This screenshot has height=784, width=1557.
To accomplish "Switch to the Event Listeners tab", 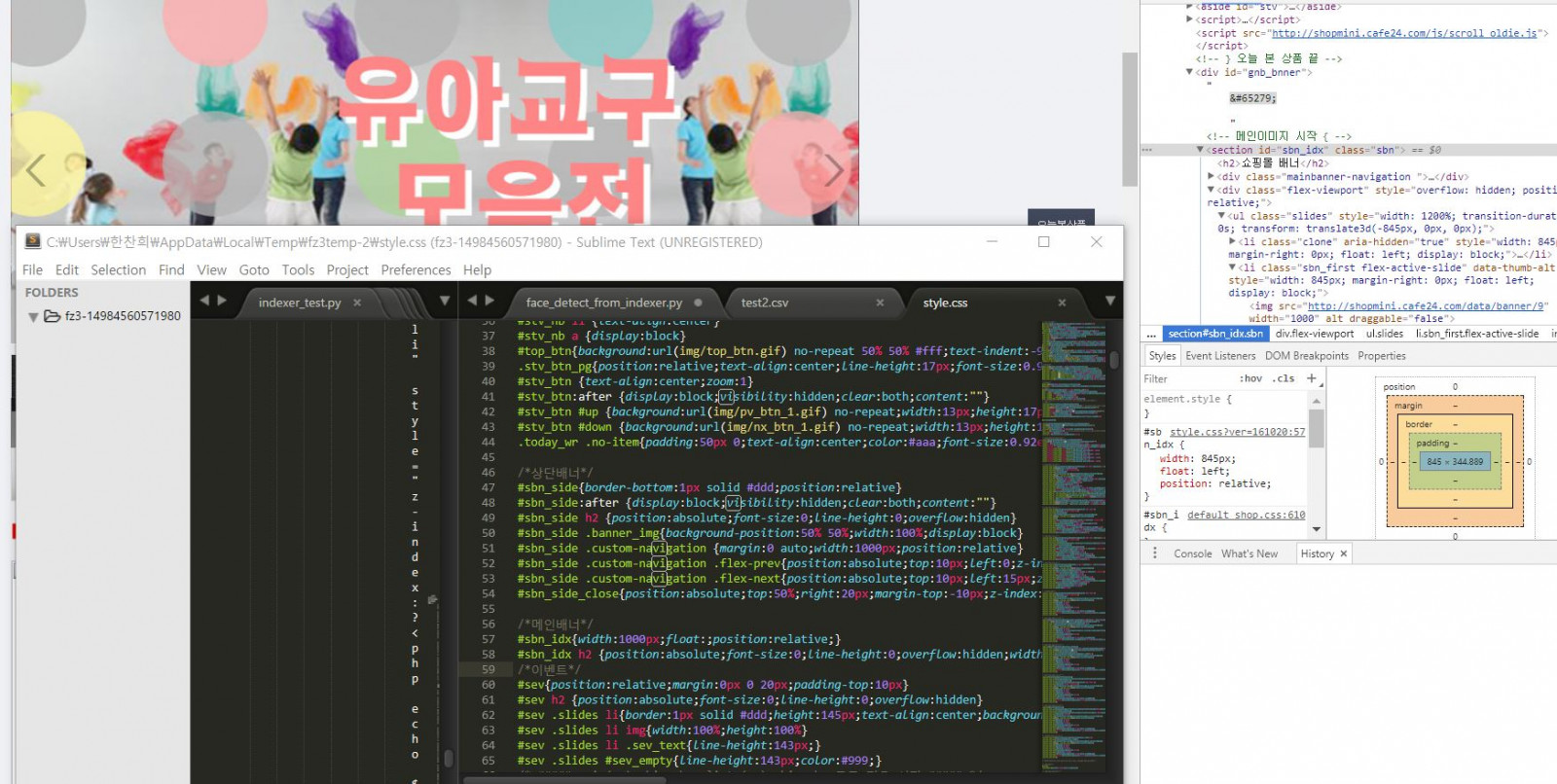I will [1220, 356].
